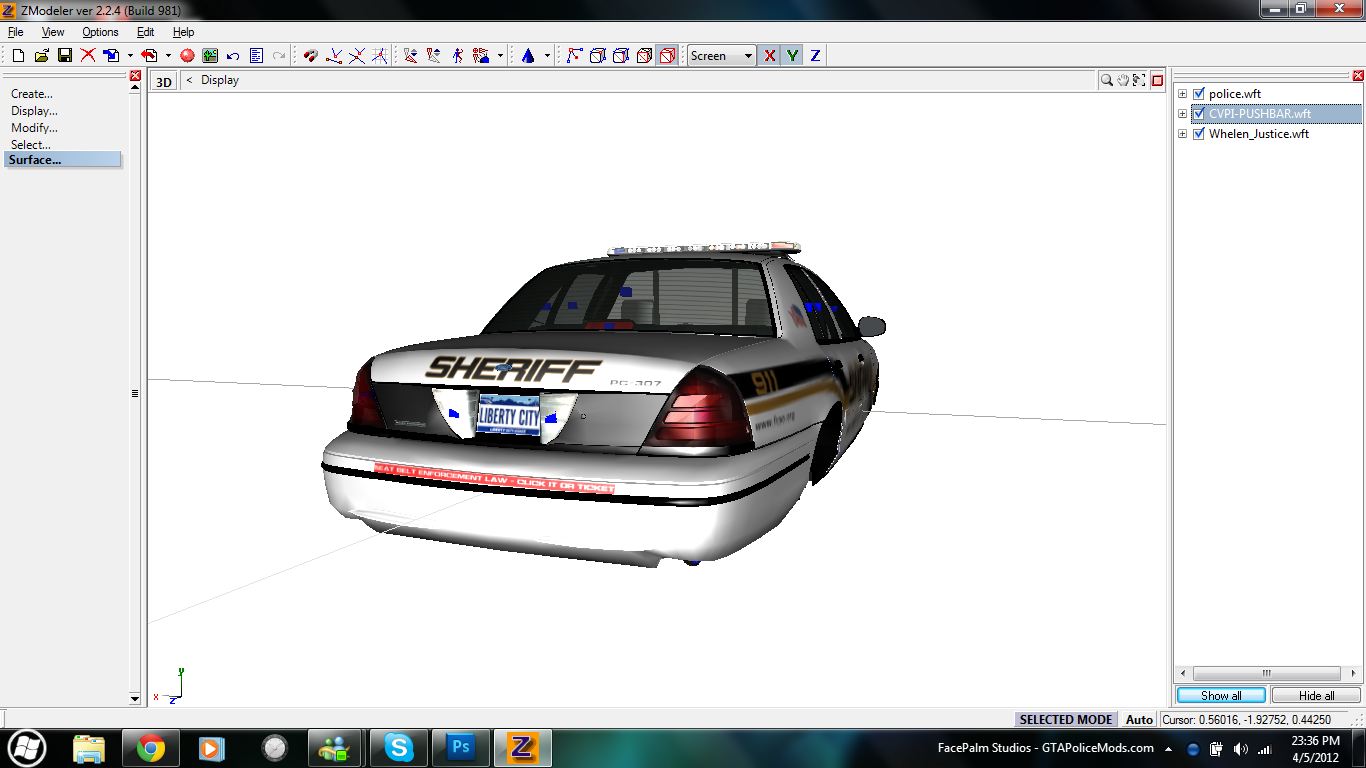Expand the police.wft tree node

tap(1182, 94)
